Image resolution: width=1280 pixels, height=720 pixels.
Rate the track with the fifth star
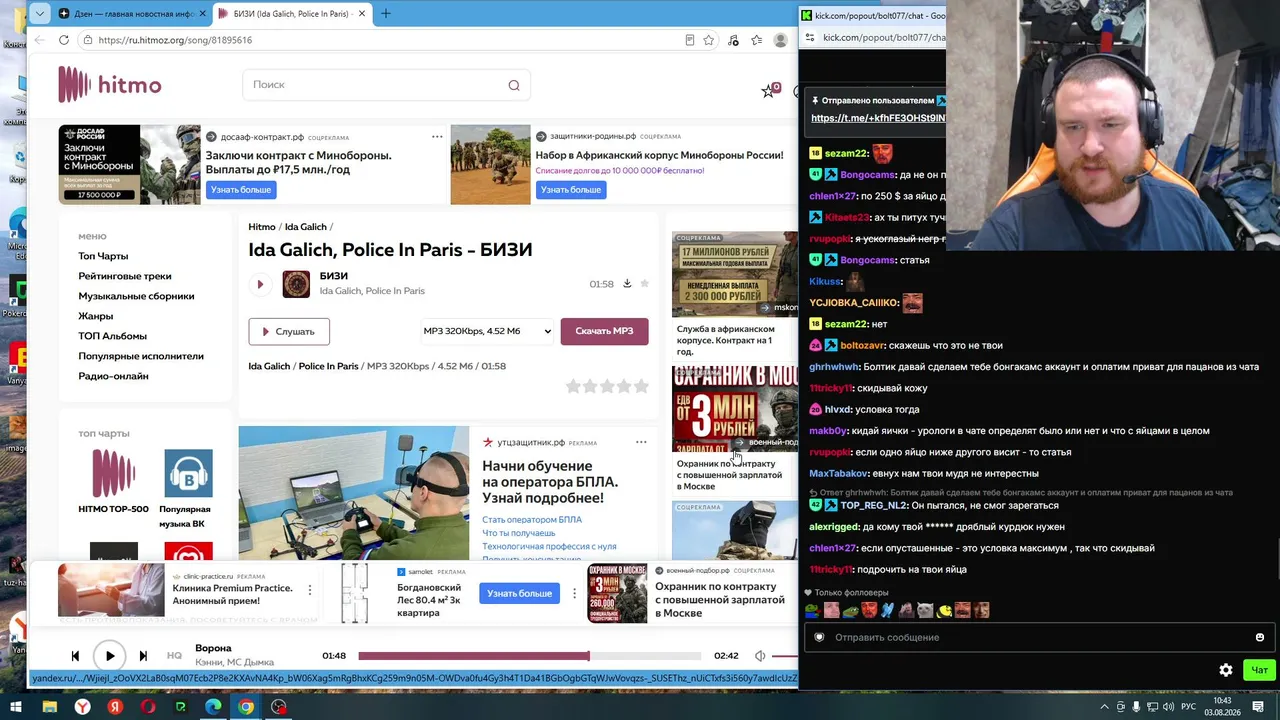coord(641,386)
